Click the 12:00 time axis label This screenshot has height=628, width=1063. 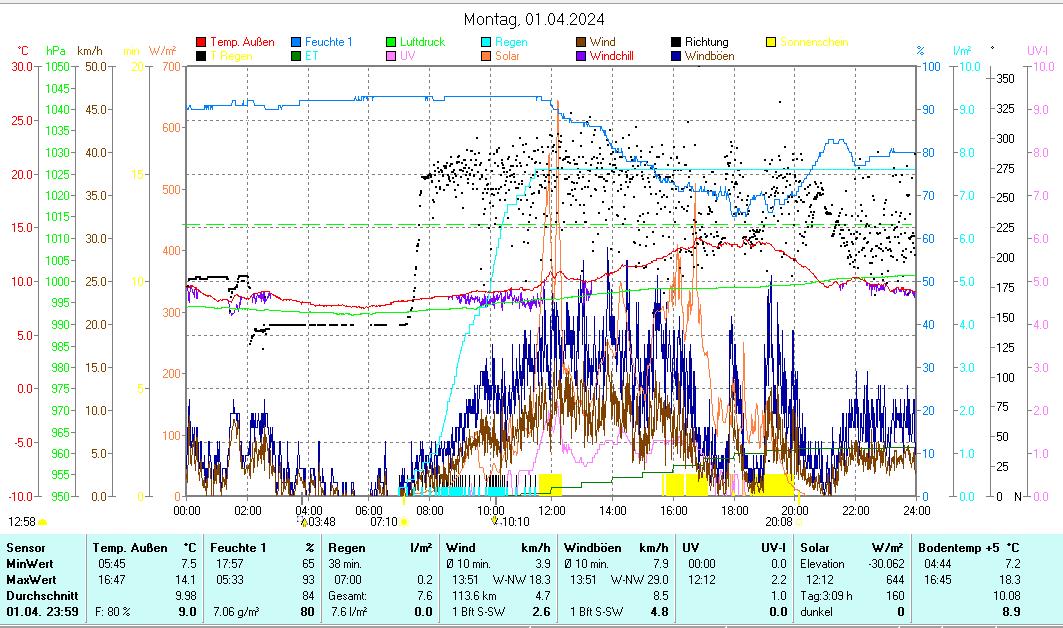tap(551, 510)
